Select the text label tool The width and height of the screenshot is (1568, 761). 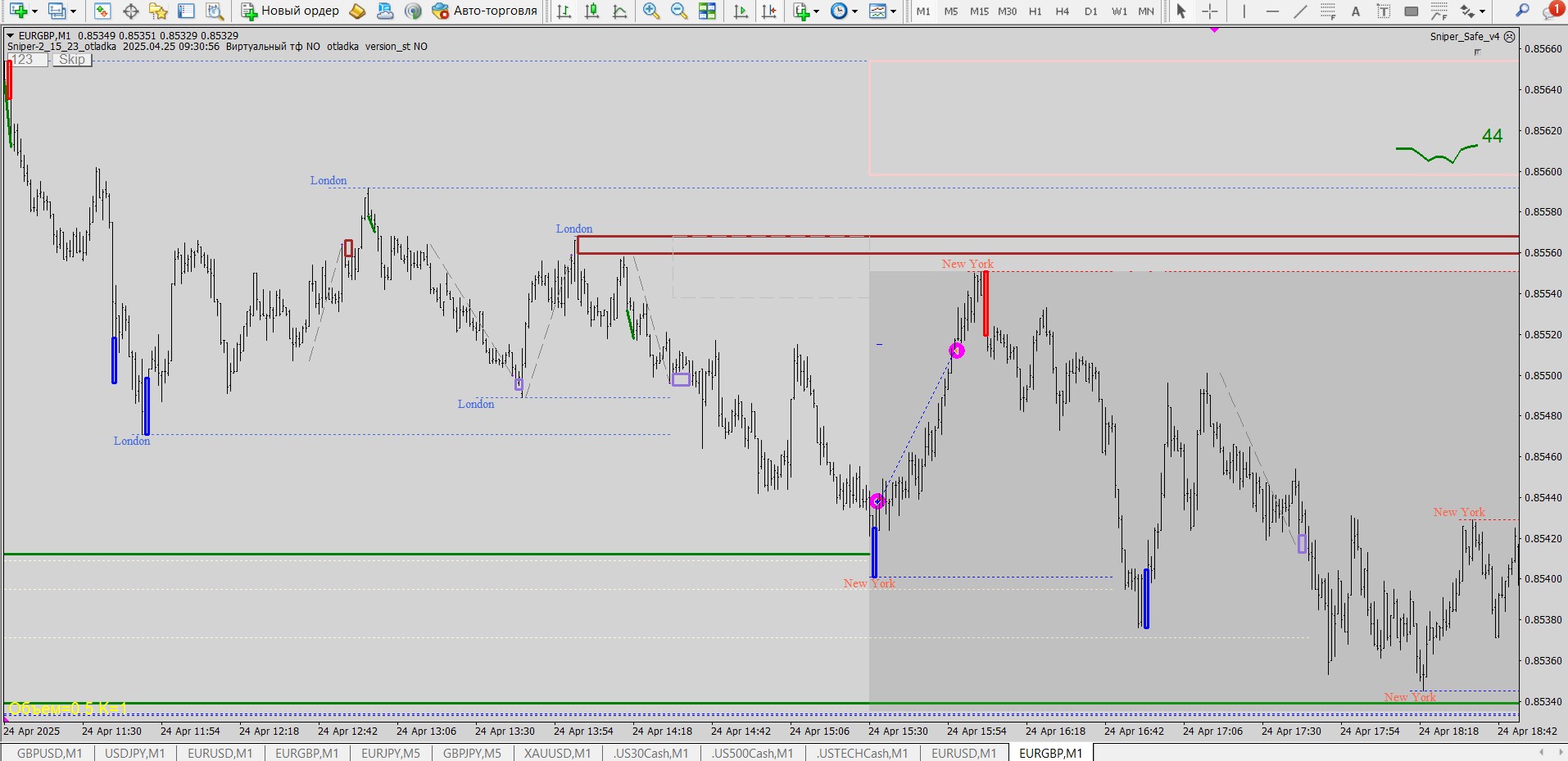(1355, 11)
